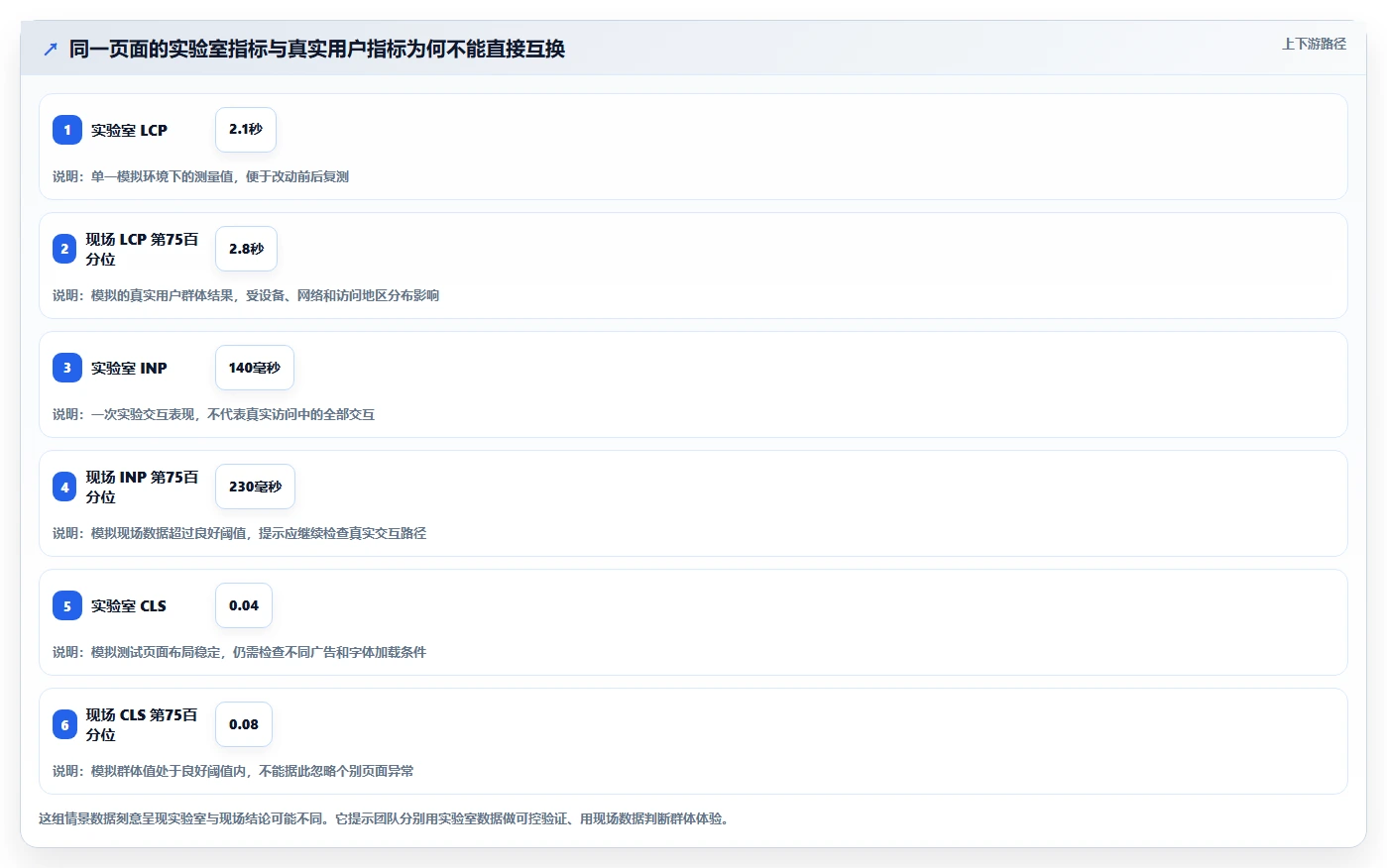Click the 140毫秒 value chip
Screen dimensions: 1387x868
255,368
